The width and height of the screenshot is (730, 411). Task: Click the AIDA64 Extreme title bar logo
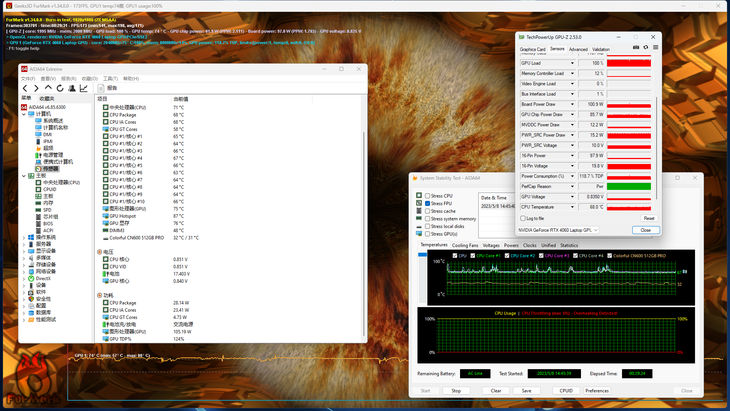pos(24,69)
